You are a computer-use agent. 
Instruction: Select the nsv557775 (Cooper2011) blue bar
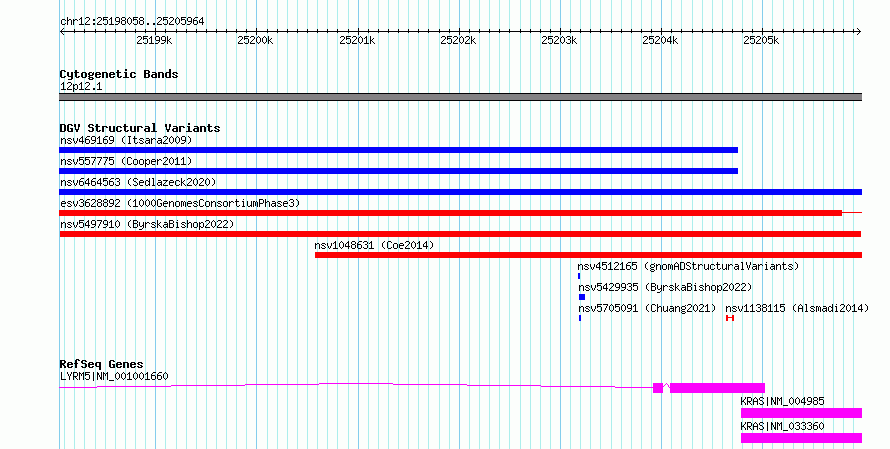coord(398,171)
